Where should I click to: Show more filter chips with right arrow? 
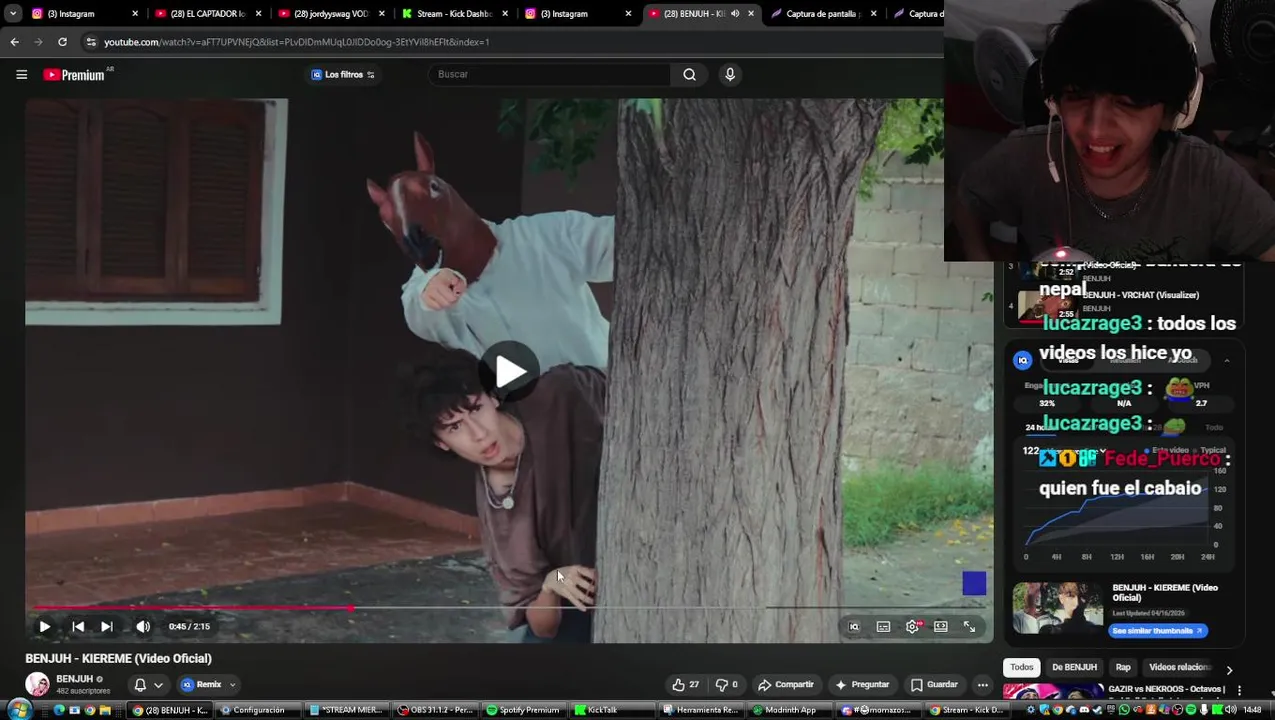pyautogui.click(x=1229, y=669)
